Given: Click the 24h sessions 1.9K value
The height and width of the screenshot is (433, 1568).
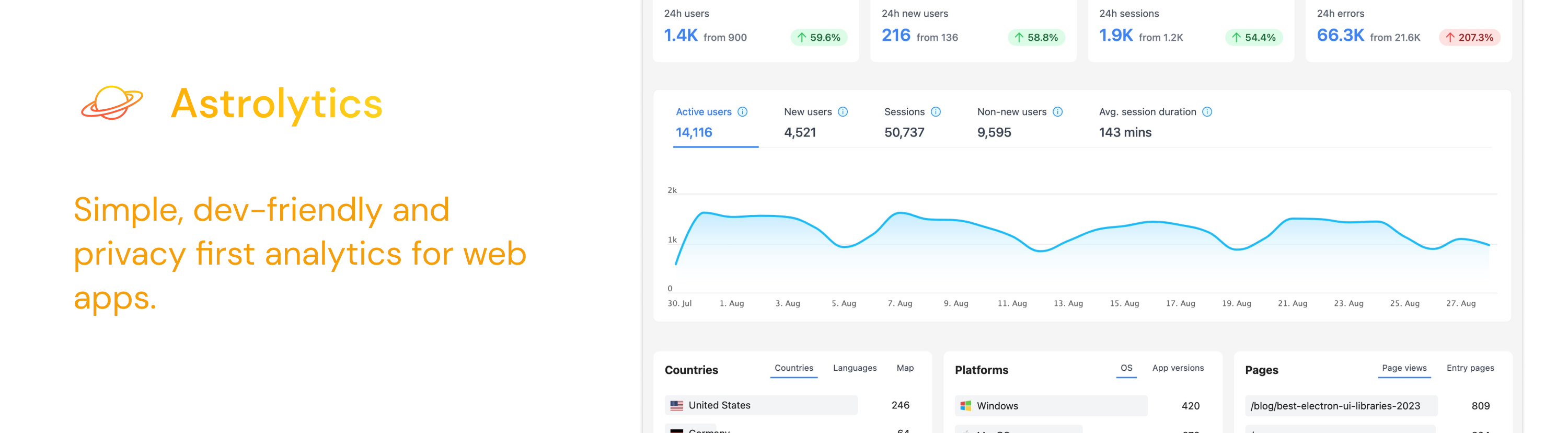Looking at the screenshot, I should click(1116, 36).
